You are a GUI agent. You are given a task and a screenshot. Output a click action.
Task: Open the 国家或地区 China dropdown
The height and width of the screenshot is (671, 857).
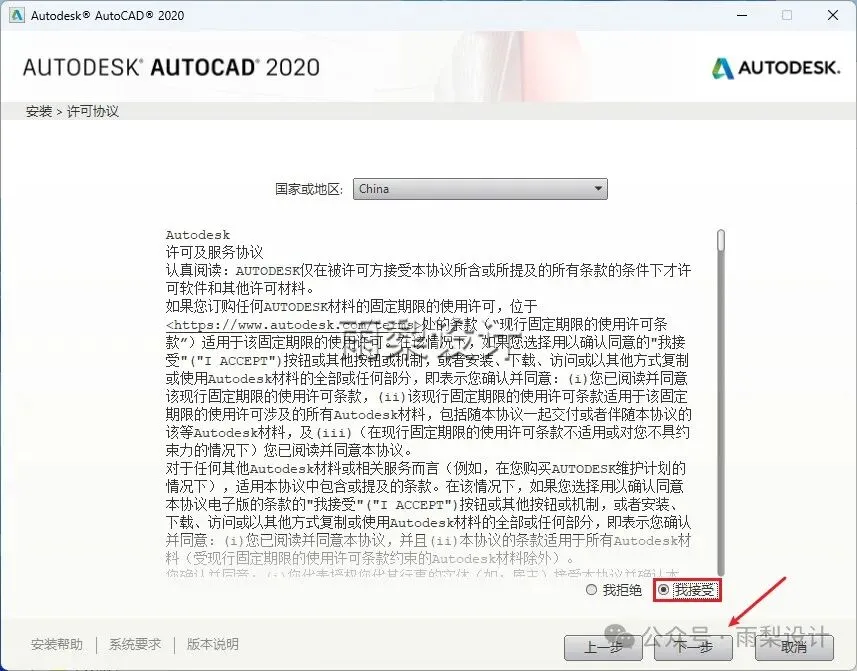coord(480,189)
